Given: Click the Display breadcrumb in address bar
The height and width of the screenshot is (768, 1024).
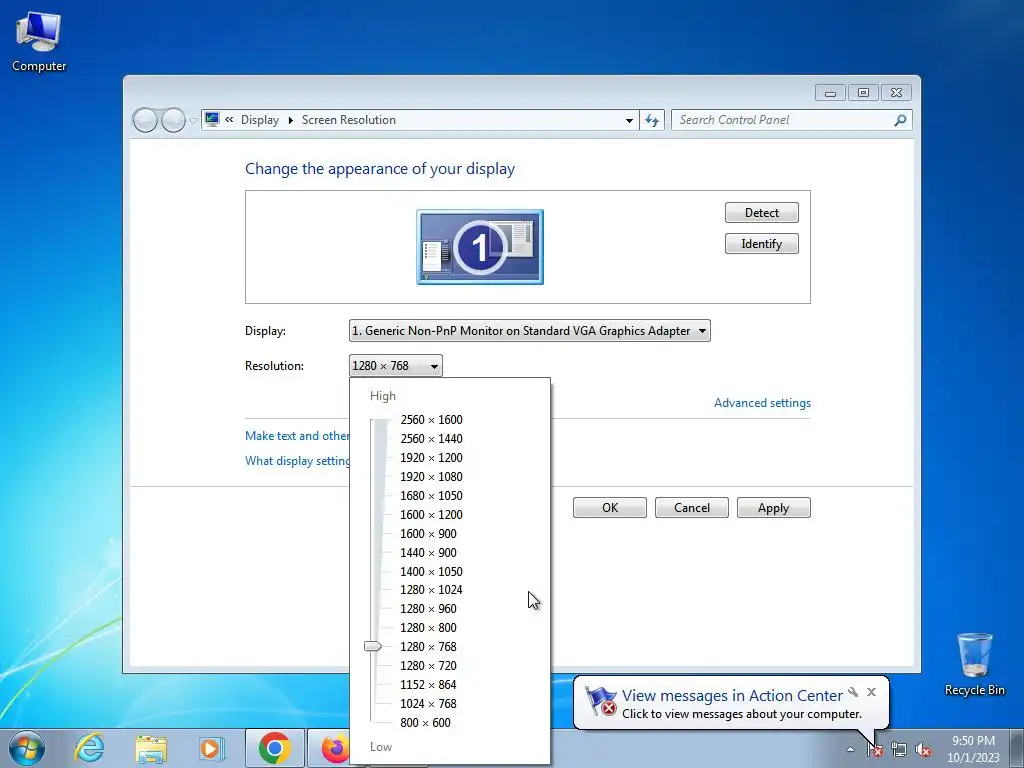Looking at the screenshot, I should [259, 120].
